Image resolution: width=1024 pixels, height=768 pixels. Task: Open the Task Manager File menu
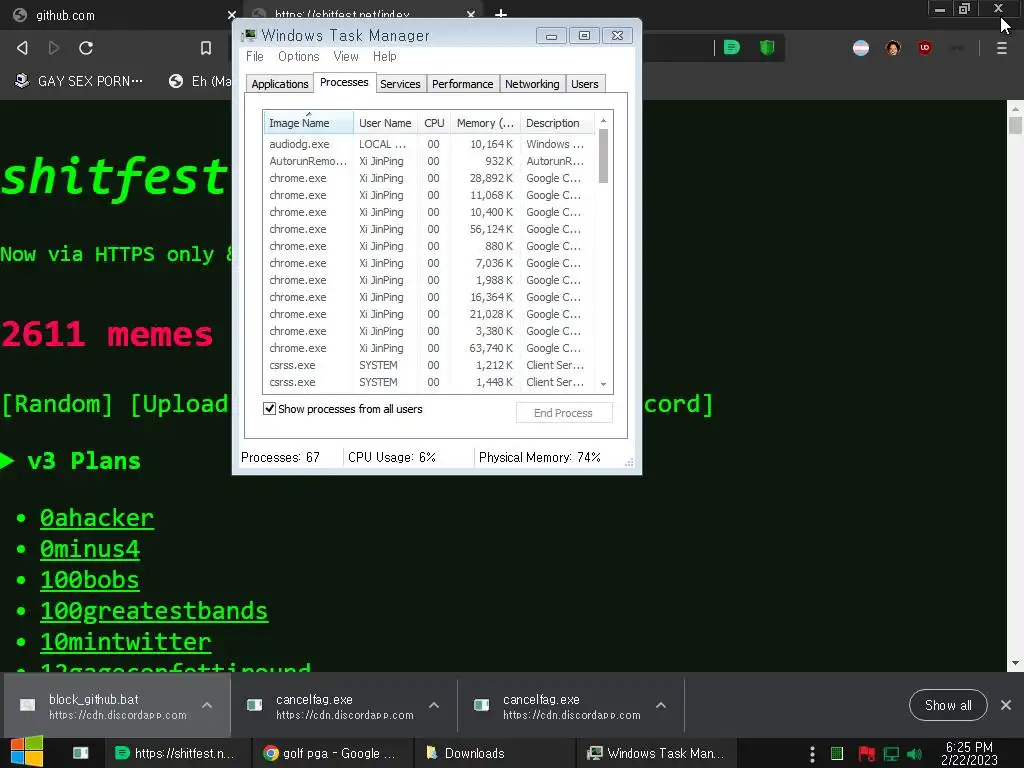255,56
